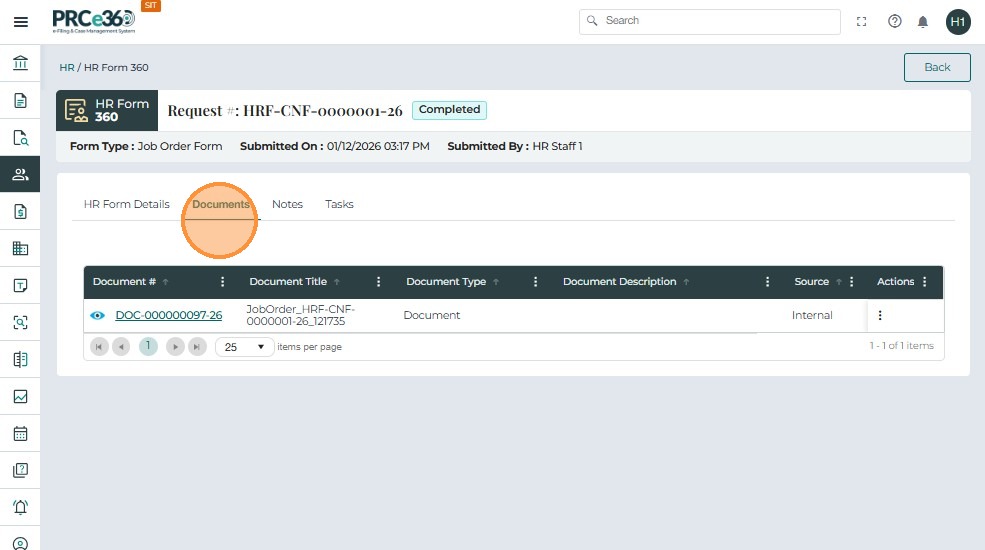Viewport: 985px width, 550px height.
Task: Open Document Title column menu
Action: click(378, 282)
